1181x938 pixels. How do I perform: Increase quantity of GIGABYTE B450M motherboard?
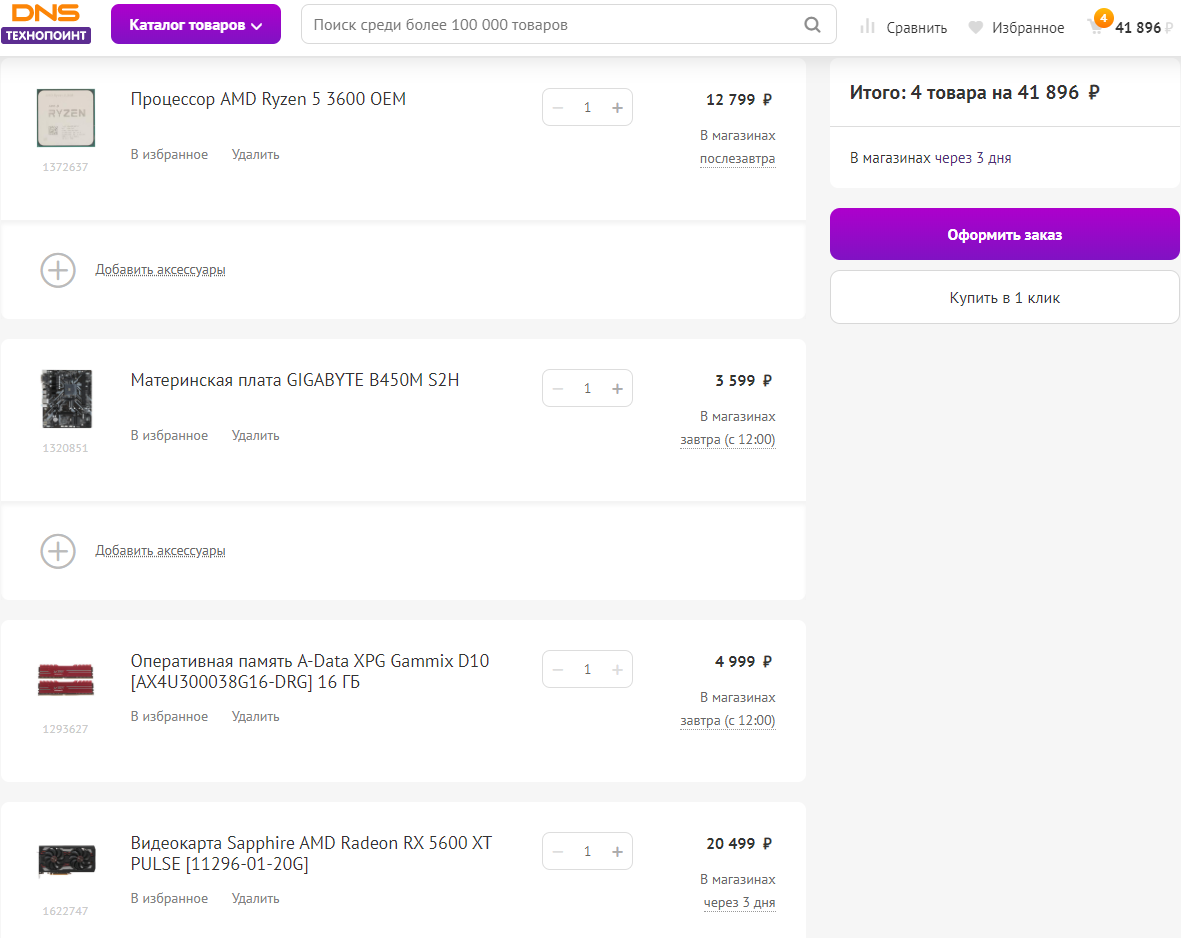pyautogui.click(x=617, y=389)
